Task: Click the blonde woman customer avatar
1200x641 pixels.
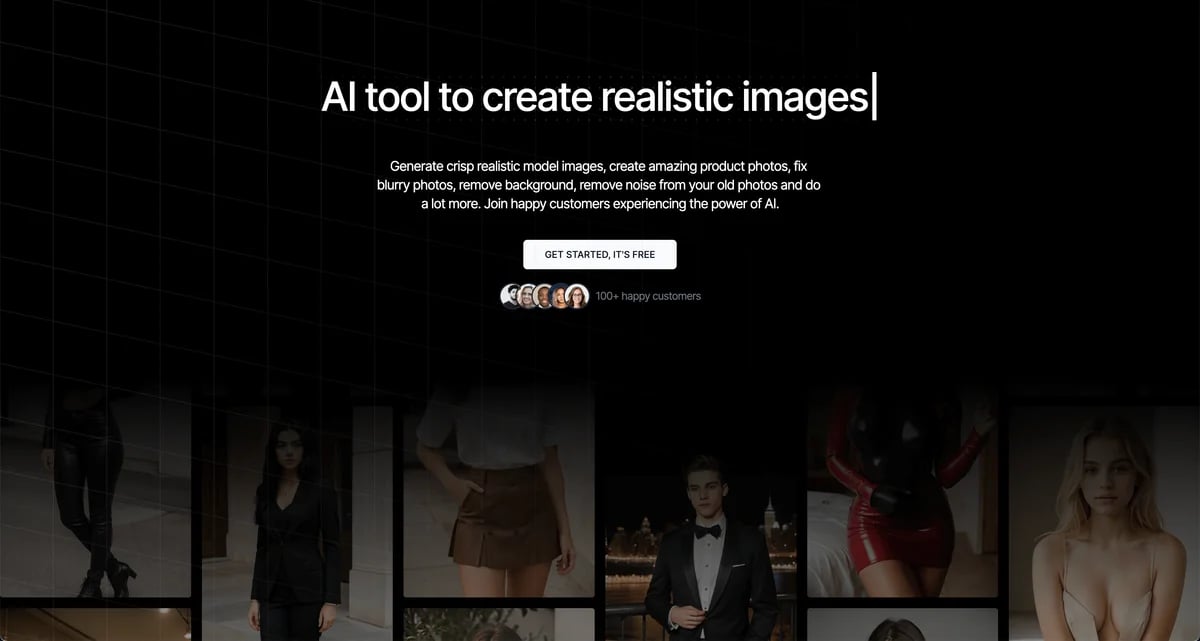Action: coord(527,296)
